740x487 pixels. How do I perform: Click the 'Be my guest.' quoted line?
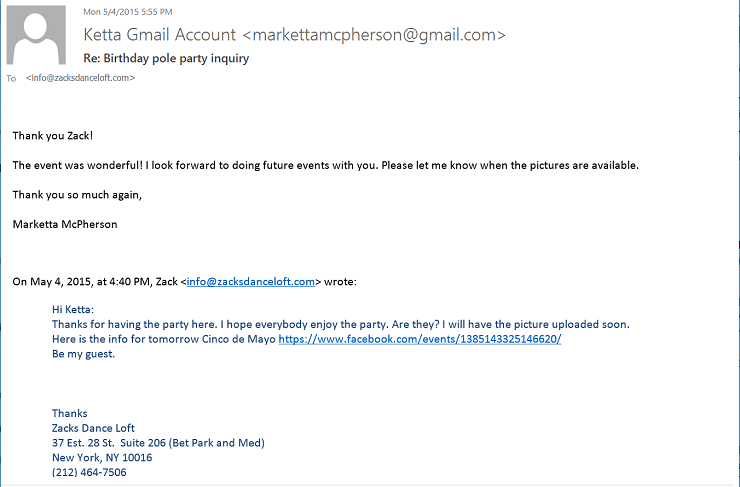click(84, 354)
